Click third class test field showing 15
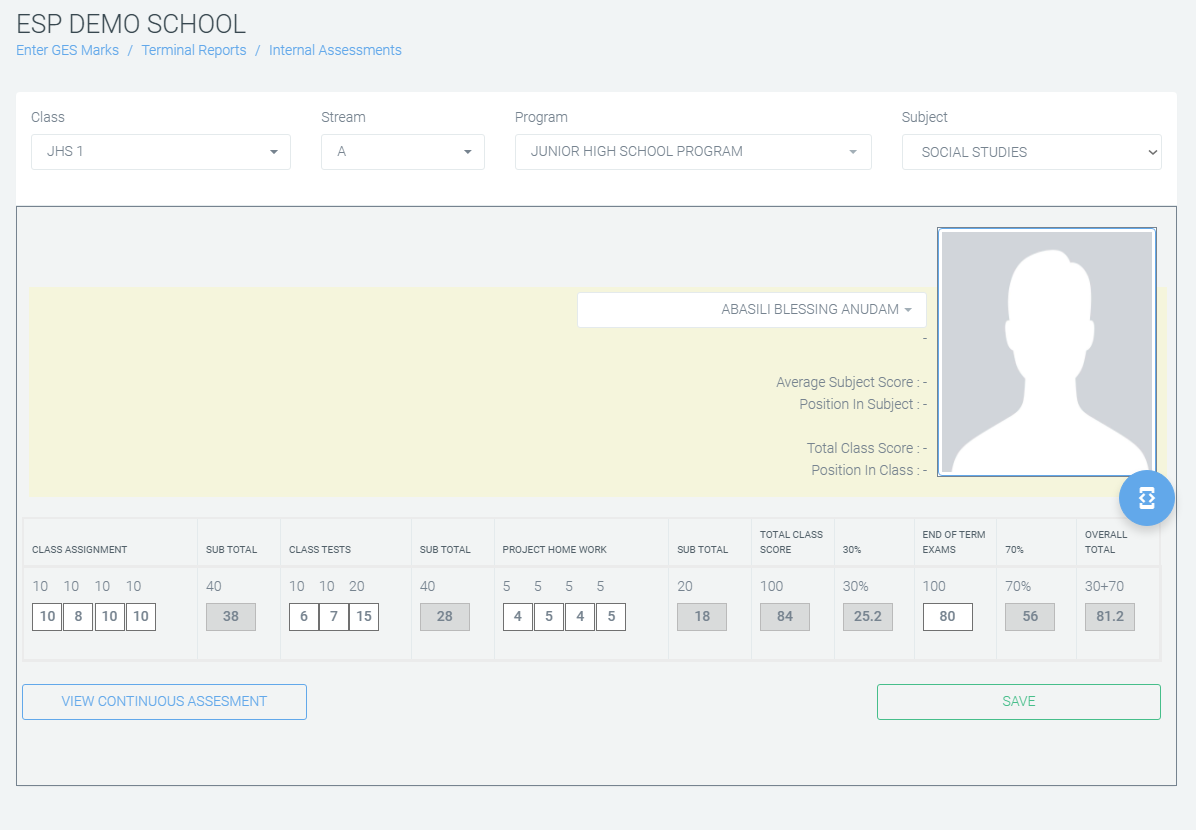 point(364,617)
